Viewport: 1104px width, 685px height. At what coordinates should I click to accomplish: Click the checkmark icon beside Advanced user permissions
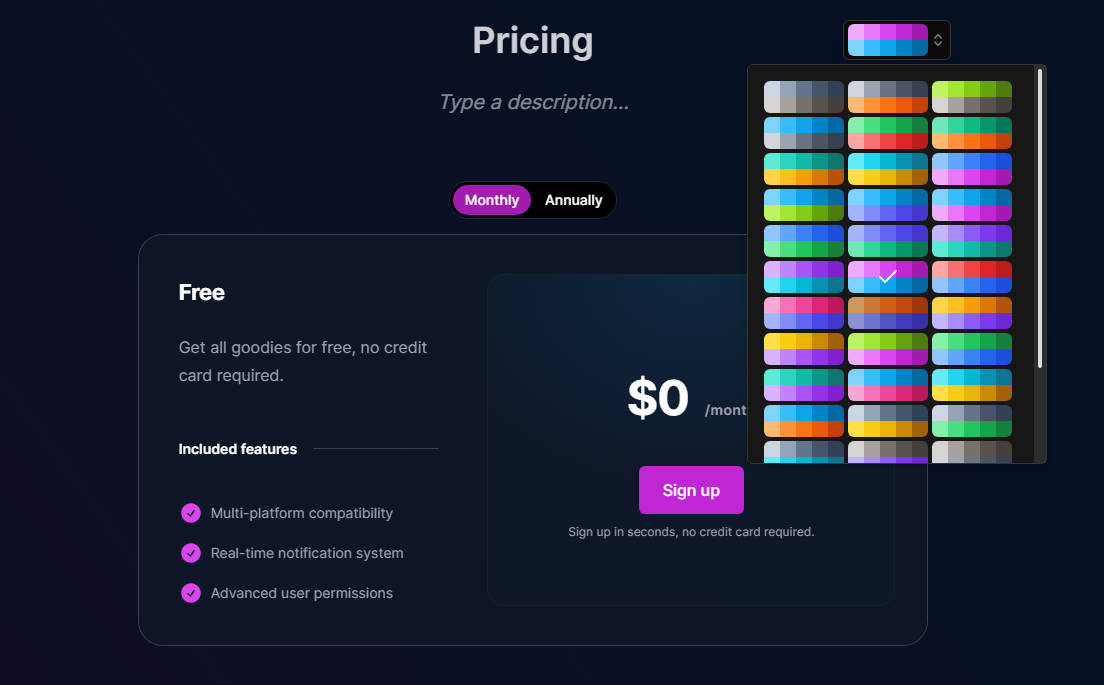(191, 592)
